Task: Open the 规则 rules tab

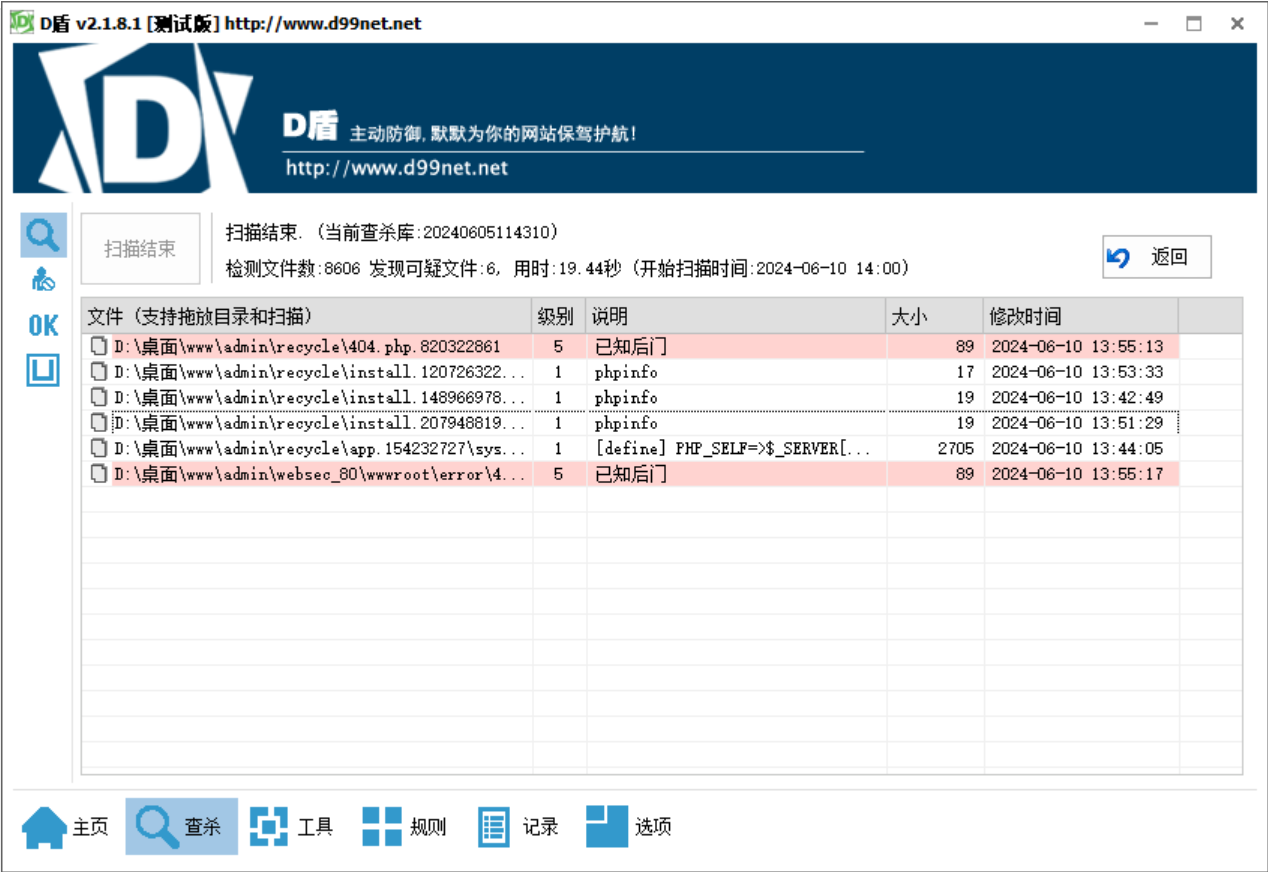Action: [404, 827]
